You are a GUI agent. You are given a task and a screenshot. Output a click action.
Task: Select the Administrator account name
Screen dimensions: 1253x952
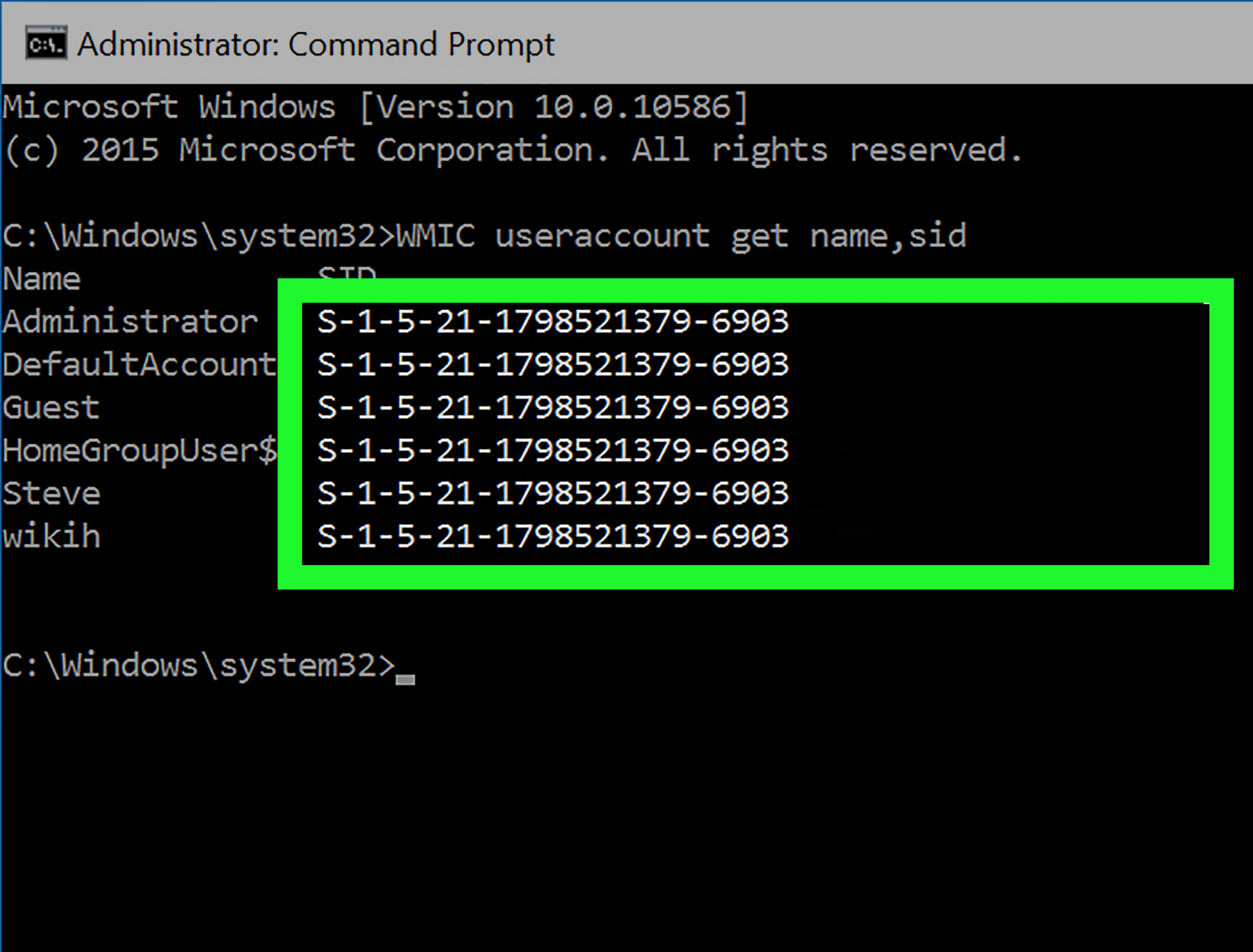[130, 322]
